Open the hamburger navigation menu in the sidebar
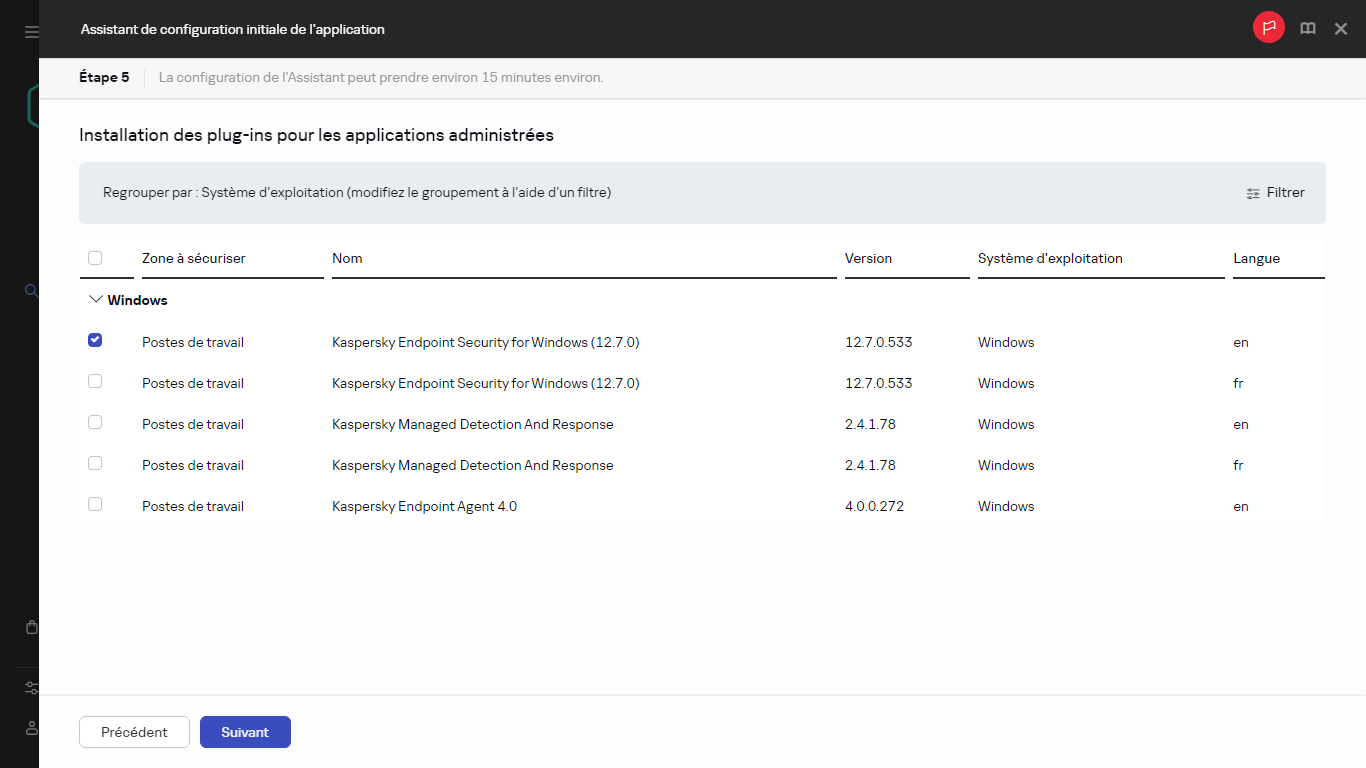This screenshot has height=768, width=1366. 29,30
